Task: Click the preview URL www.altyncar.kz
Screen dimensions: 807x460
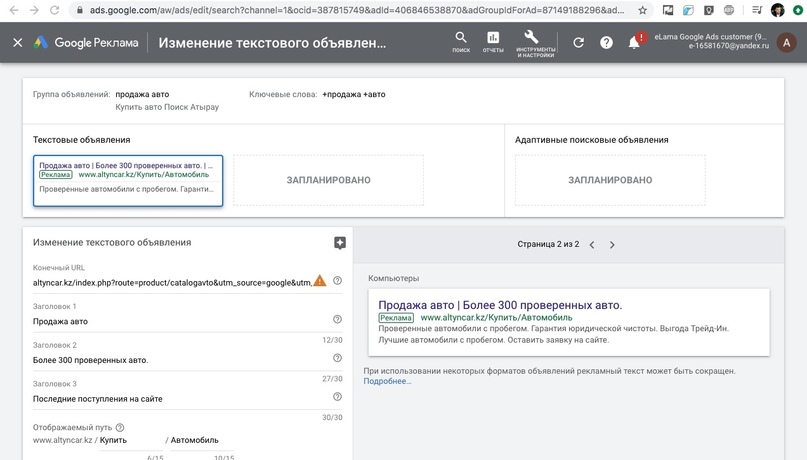Action: pos(496,317)
